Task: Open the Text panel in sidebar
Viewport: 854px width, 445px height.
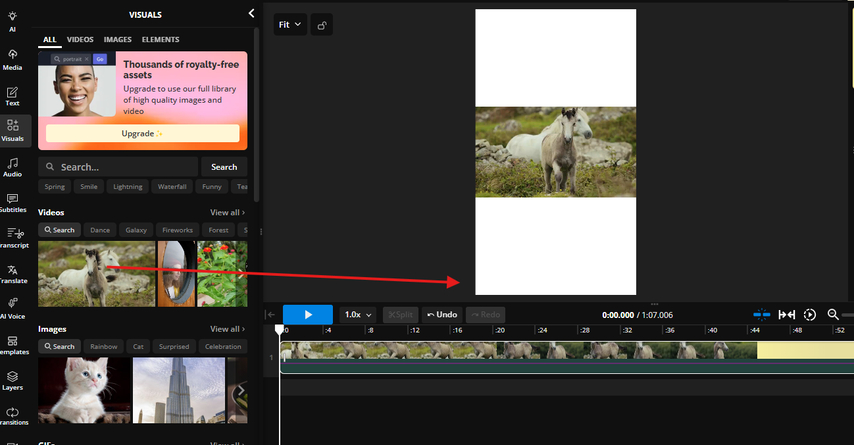Action: [x=12, y=96]
